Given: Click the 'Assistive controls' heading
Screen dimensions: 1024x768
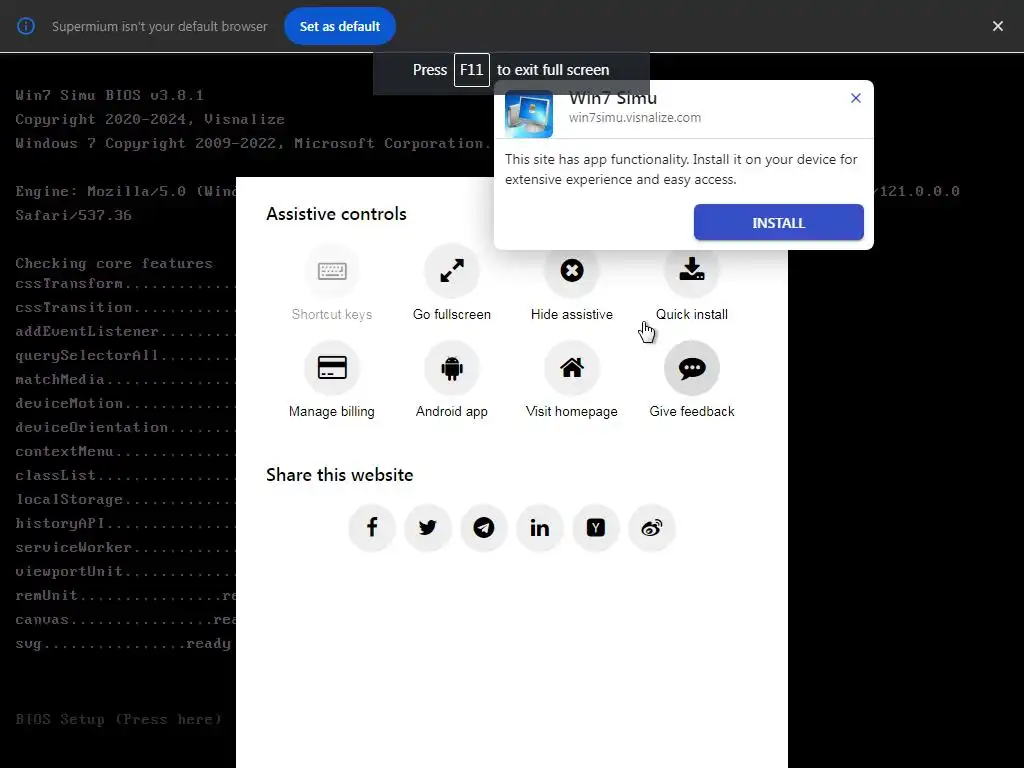Looking at the screenshot, I should [336, 214].
